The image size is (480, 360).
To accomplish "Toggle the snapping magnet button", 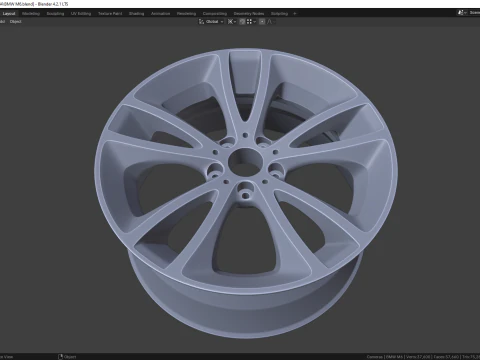I will pos(242,22).
